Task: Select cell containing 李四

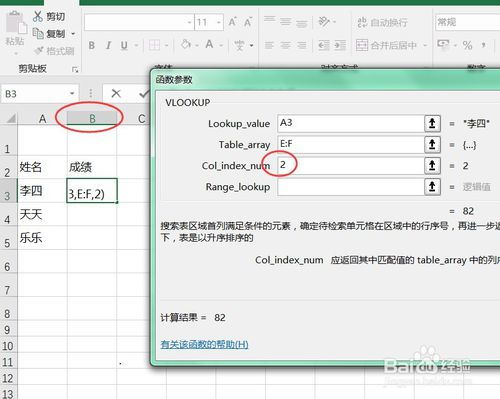Action: tap(42, 191)
